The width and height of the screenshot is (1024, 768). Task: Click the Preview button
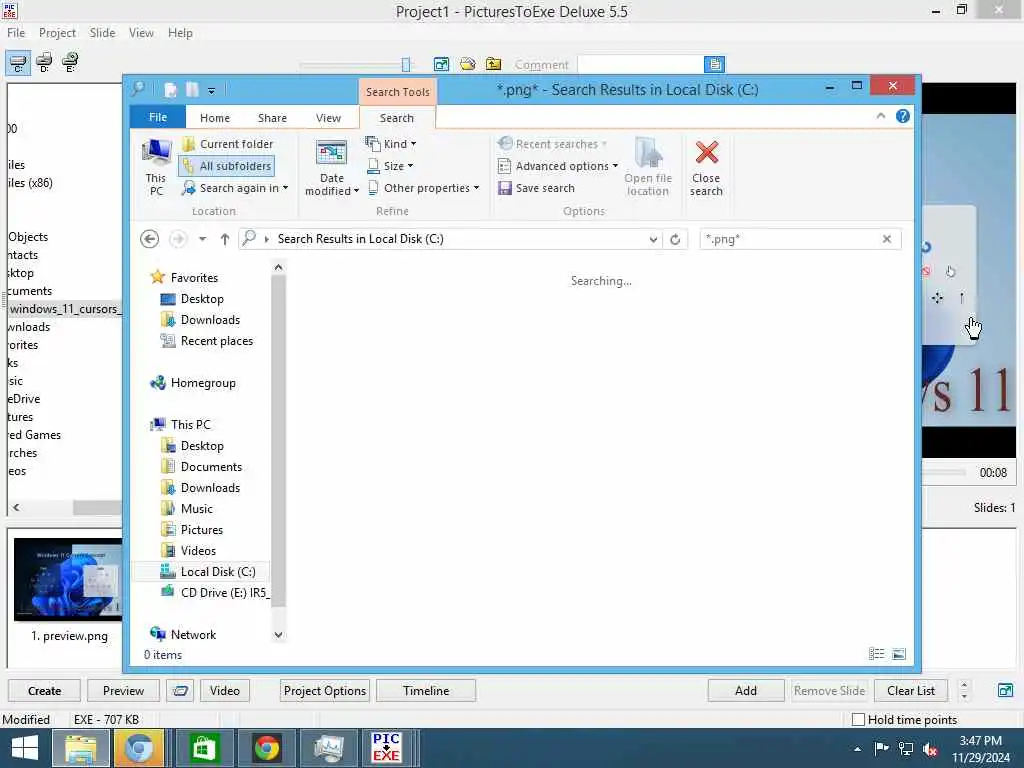pyautogui.click(x=123, y=690)
